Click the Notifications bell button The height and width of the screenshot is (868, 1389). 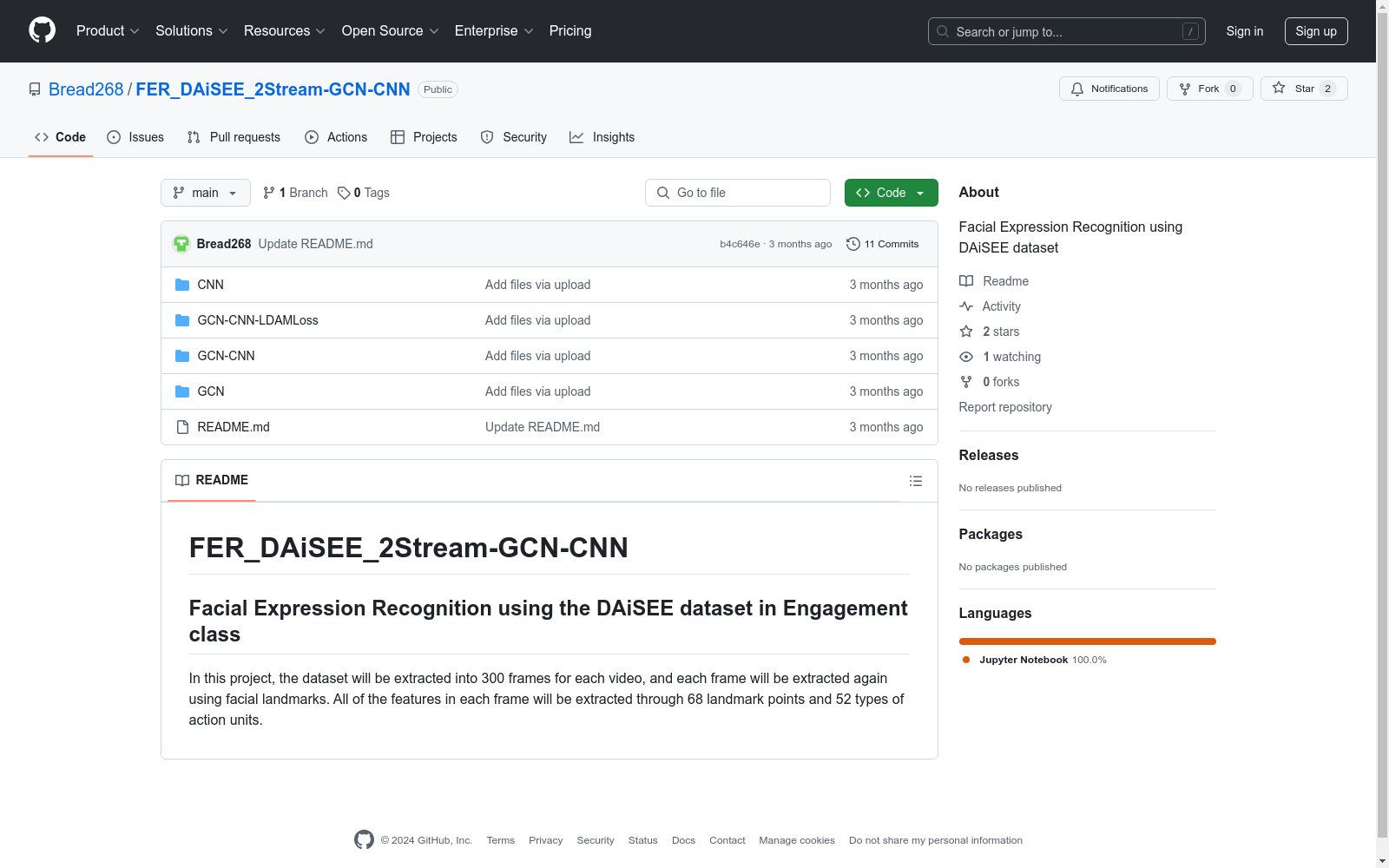coord(1109,89)
